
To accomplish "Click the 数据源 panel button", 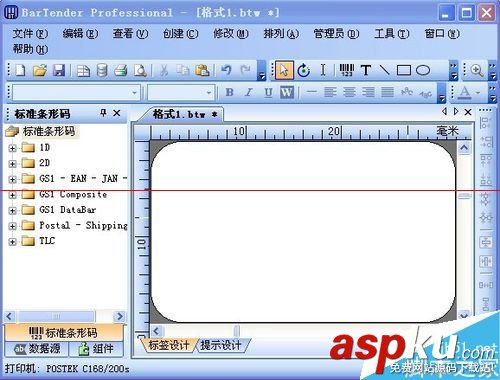I will click(37, 349).
